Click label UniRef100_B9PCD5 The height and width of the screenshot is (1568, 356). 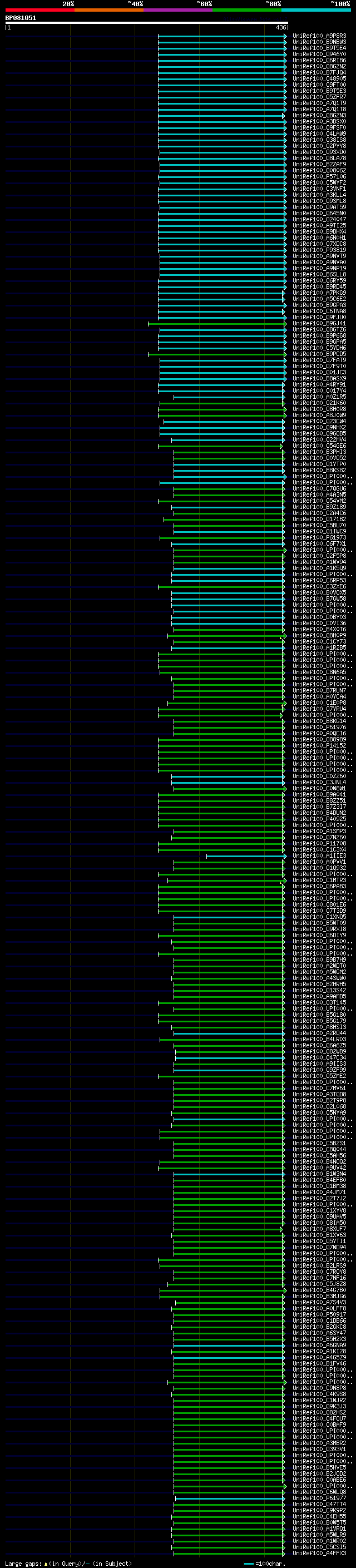319,354
